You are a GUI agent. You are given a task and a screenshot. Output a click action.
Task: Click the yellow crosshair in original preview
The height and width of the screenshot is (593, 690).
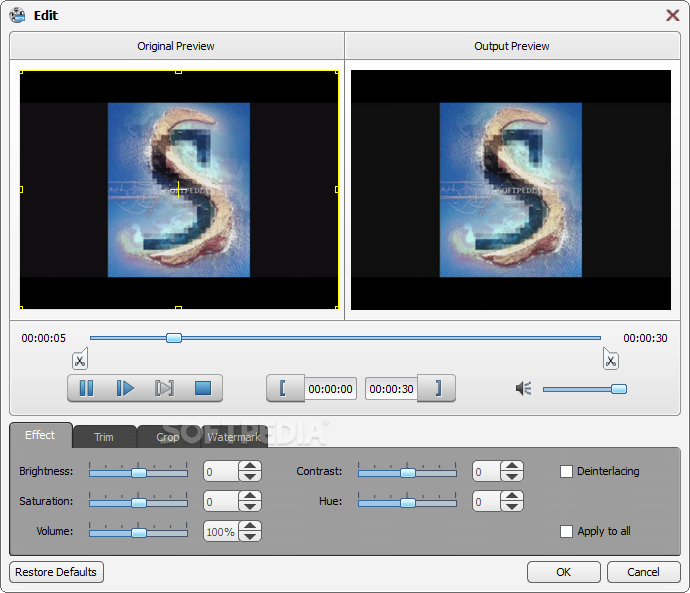click(x=178, y=190)
